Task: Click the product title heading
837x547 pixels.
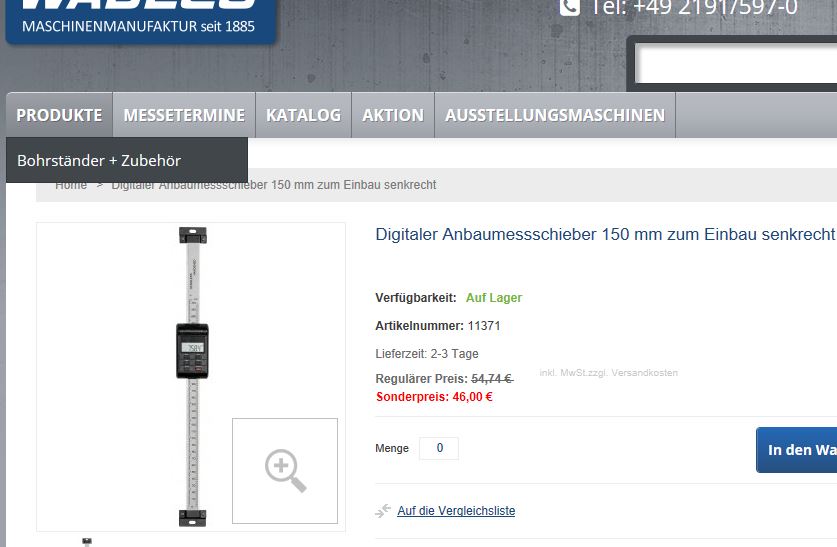Action: [x=605, y=234]
